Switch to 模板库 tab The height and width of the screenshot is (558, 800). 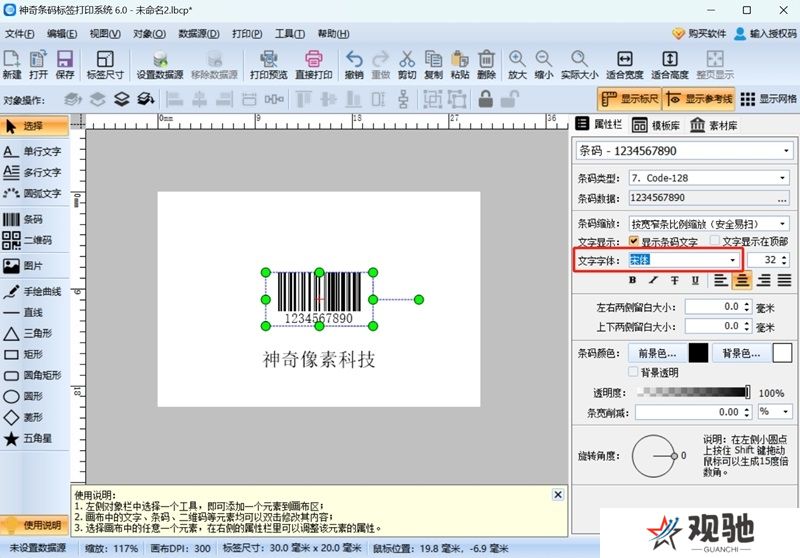pyautogui.click(x=656, y=125)
